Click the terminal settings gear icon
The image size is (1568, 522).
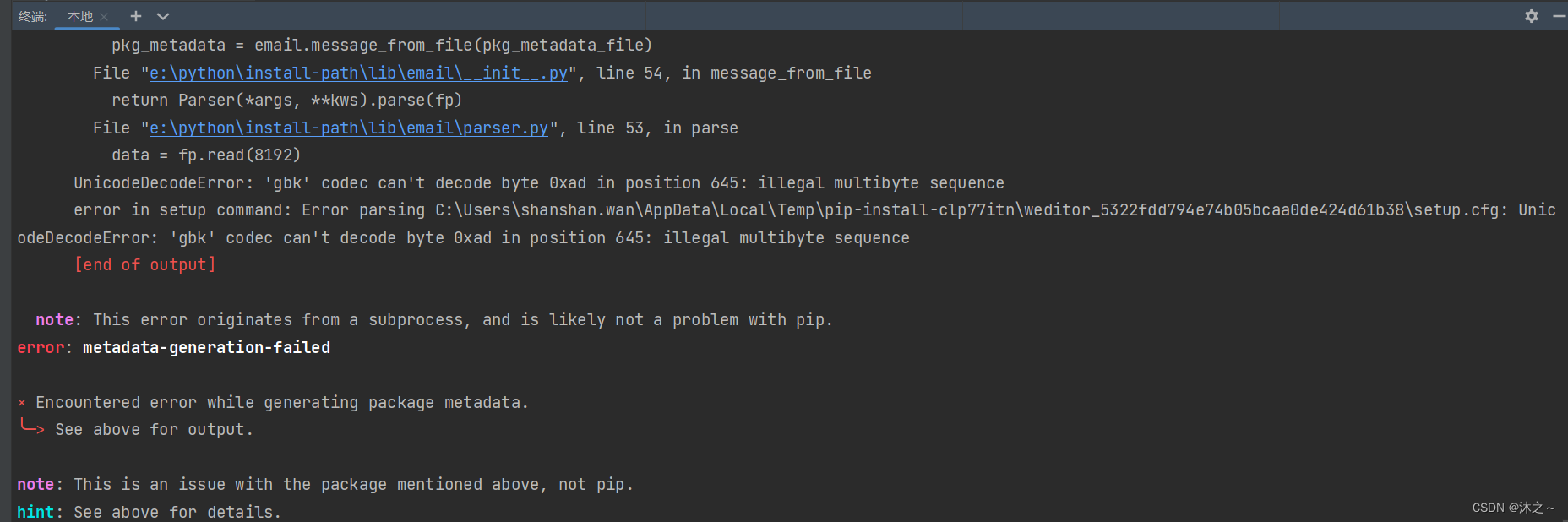click(1532, 16)
